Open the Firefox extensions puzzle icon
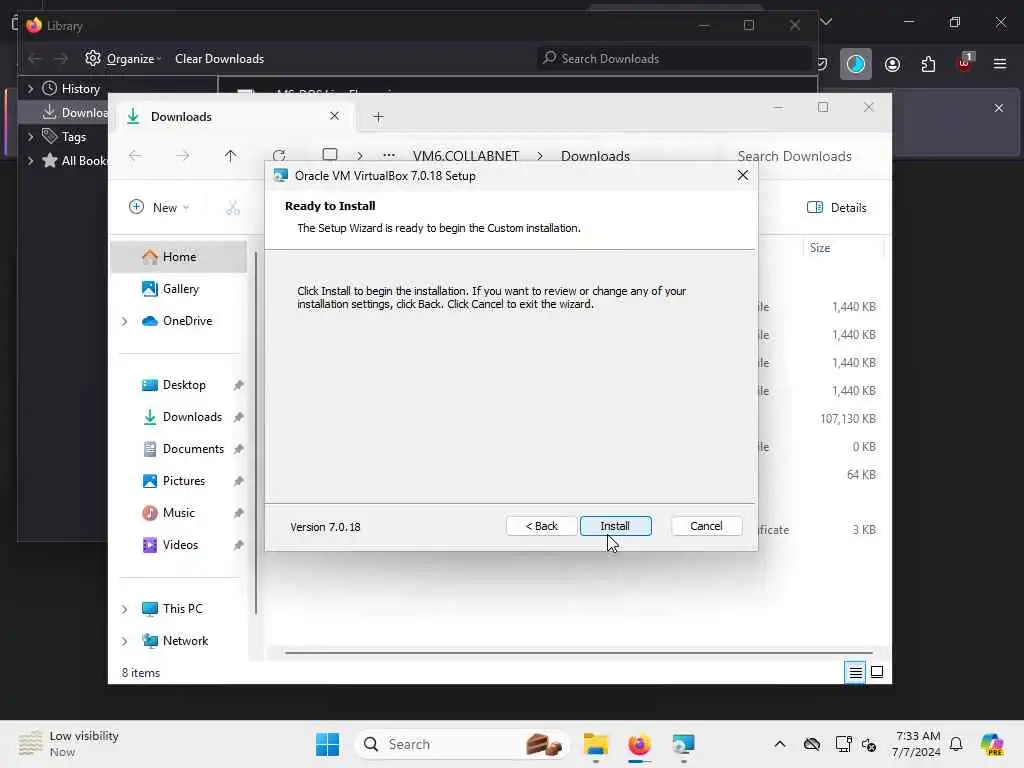The width and height of the screenshot is (1024, 768). (928, 64)
